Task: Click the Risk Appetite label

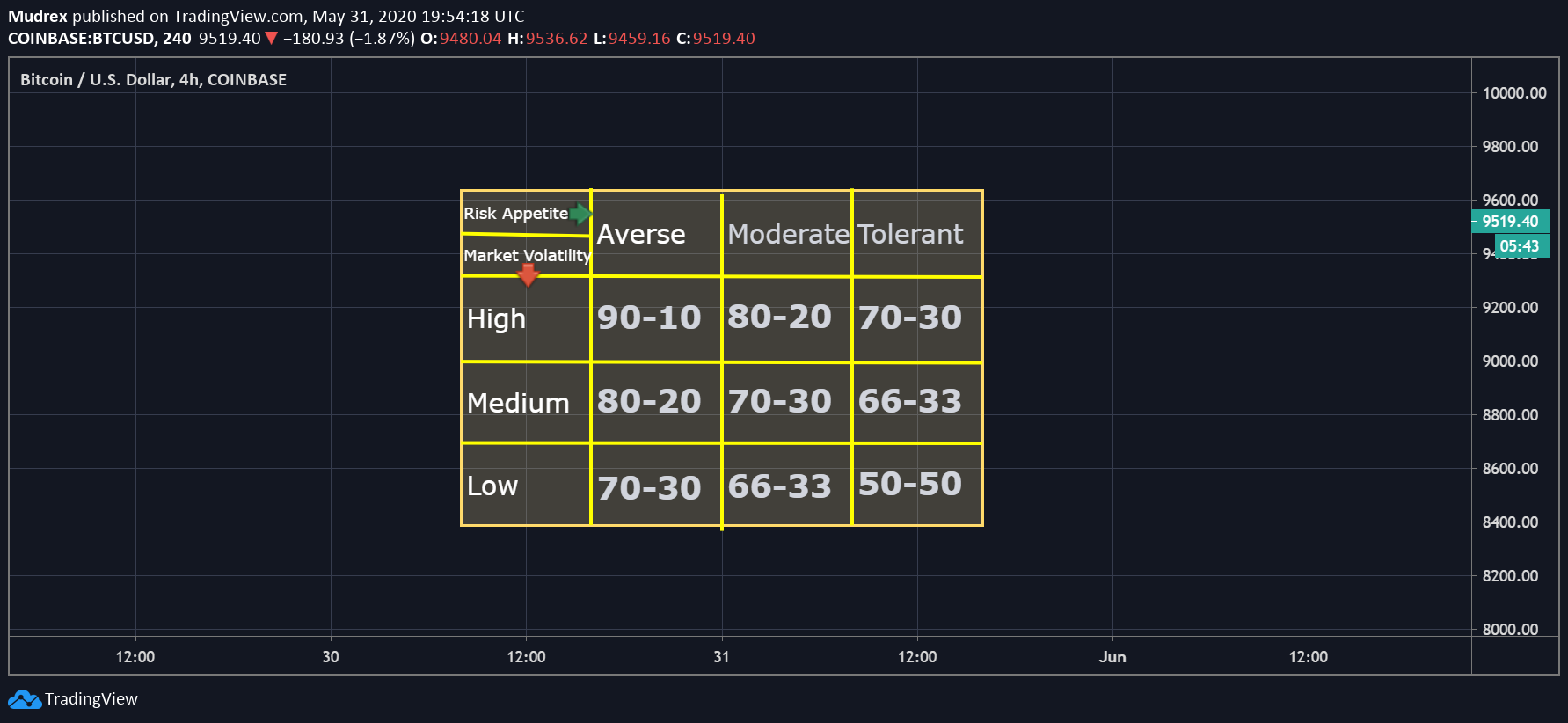Action: pos(515,214)
